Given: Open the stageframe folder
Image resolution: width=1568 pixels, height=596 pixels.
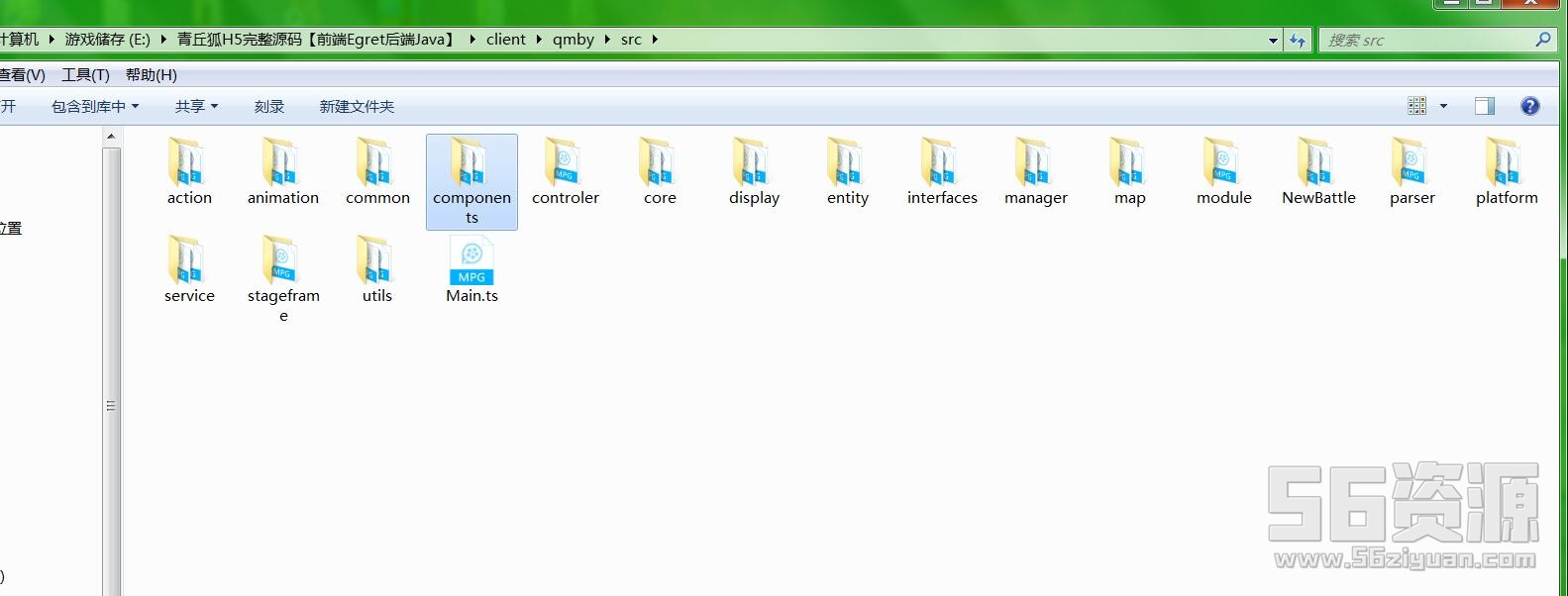Looking at the screenshot, I should 282,262.
